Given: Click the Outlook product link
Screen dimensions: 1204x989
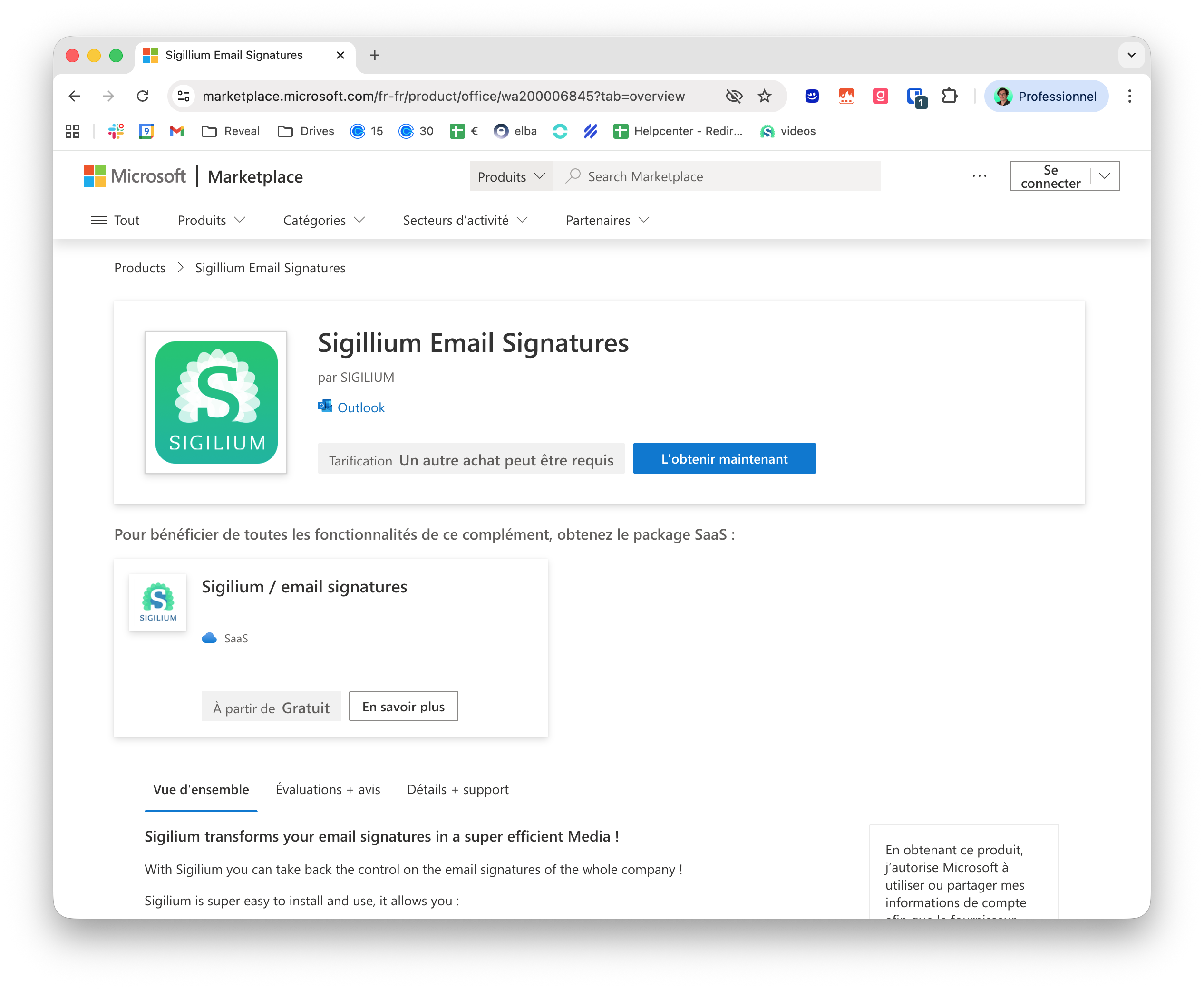Looking at the screenshot, I should [361, 408].
